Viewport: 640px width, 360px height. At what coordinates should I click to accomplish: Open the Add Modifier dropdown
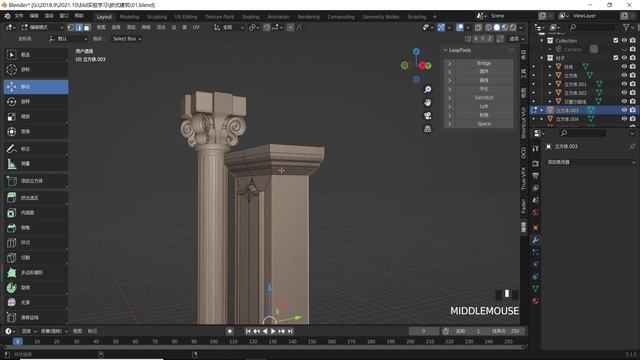[x=590, y=162]
